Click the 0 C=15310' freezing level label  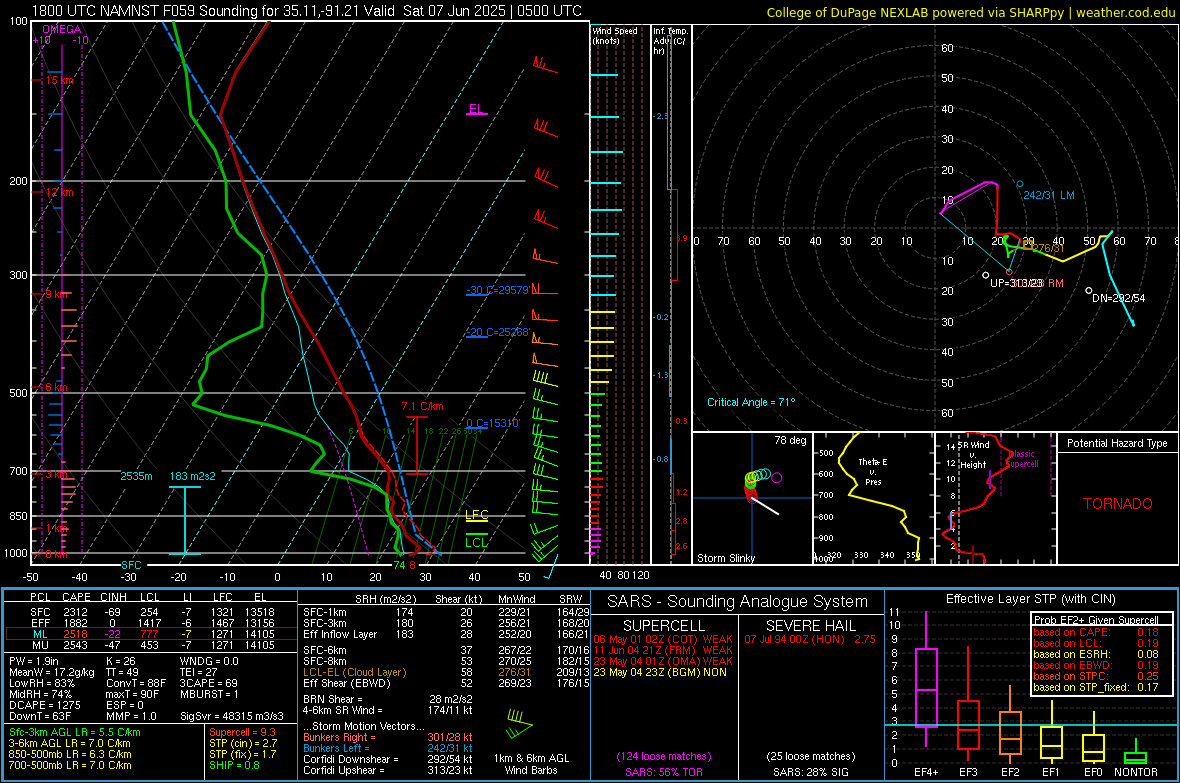pos(492,423)
